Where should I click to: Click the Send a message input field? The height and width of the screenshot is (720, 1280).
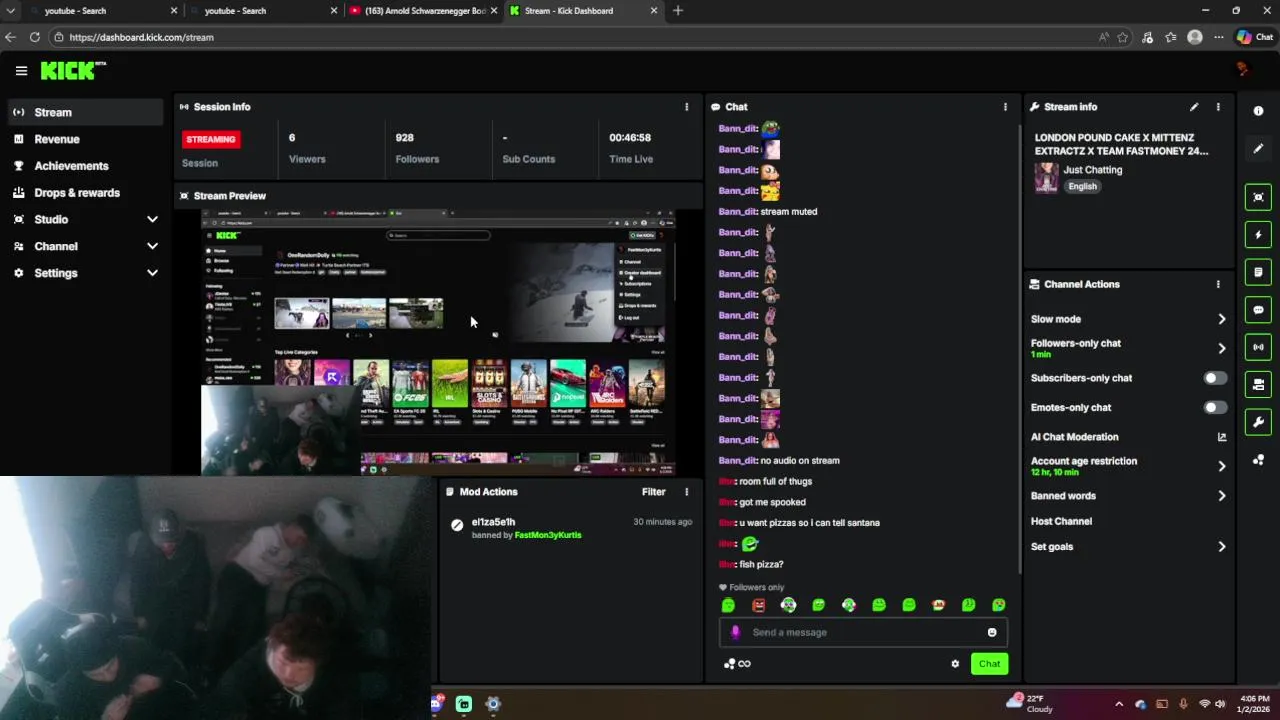point(863,632)
